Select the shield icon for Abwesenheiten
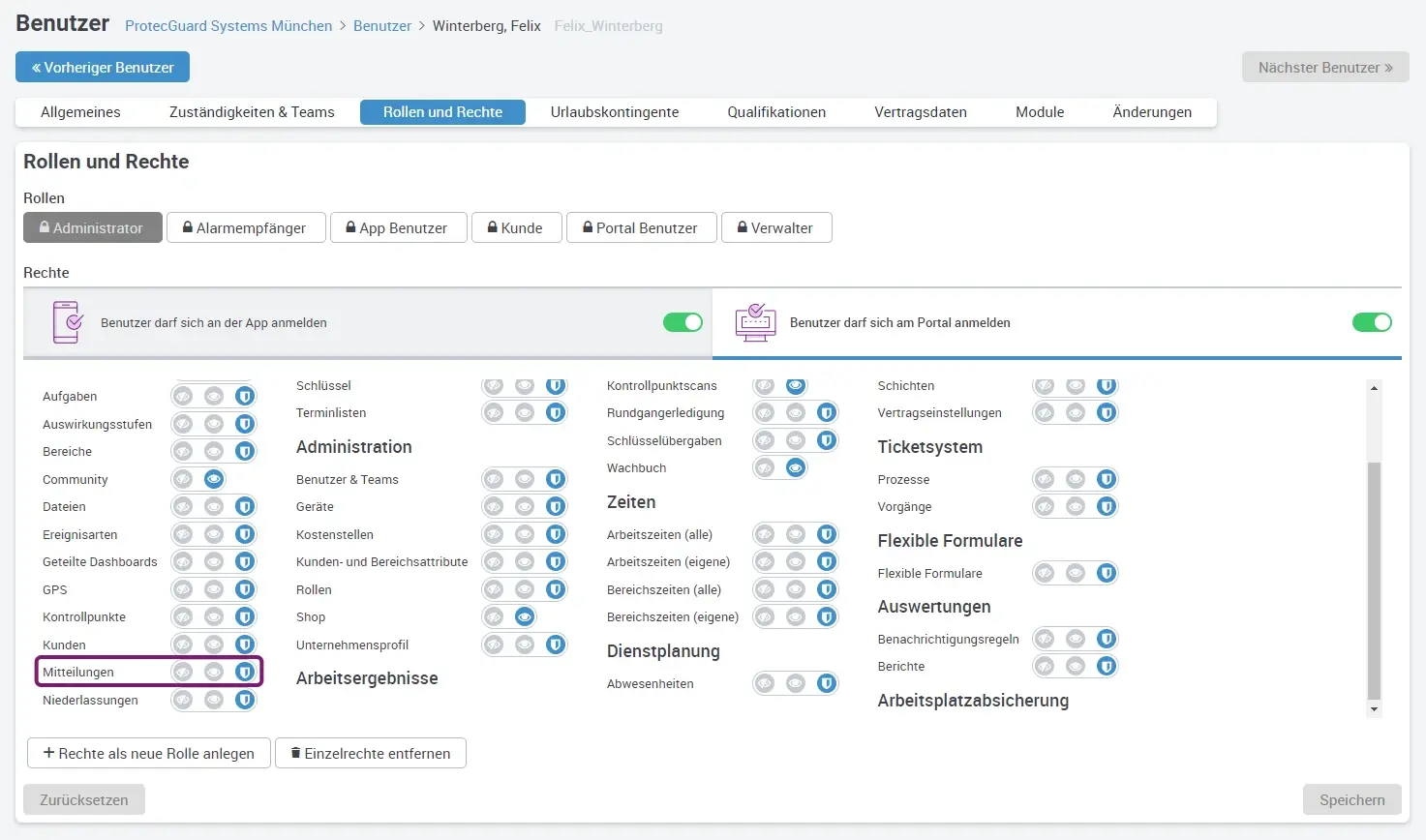 pyautogui.click(x=827, y=683)
